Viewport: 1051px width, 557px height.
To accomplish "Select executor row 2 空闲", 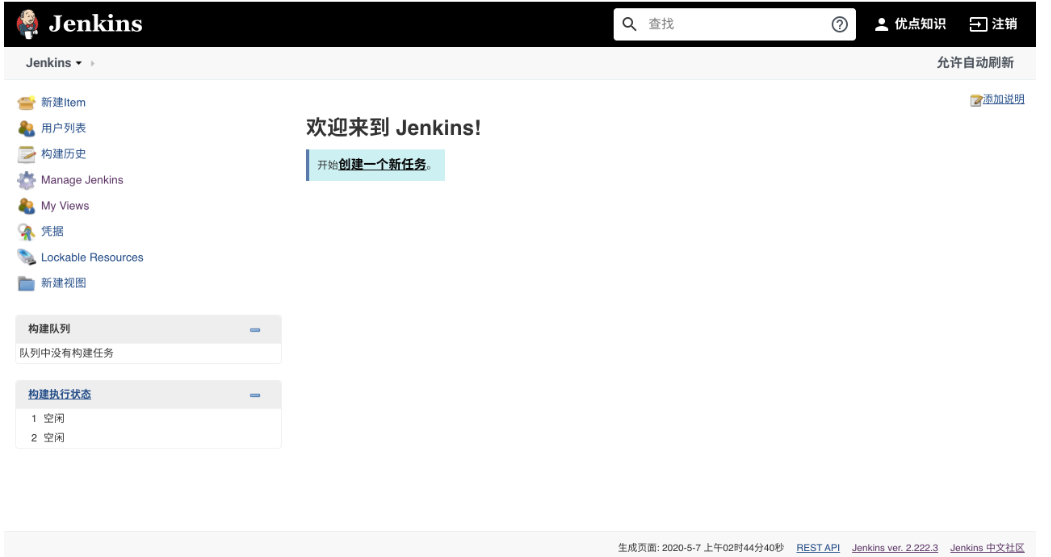I will tap(148, 438).
